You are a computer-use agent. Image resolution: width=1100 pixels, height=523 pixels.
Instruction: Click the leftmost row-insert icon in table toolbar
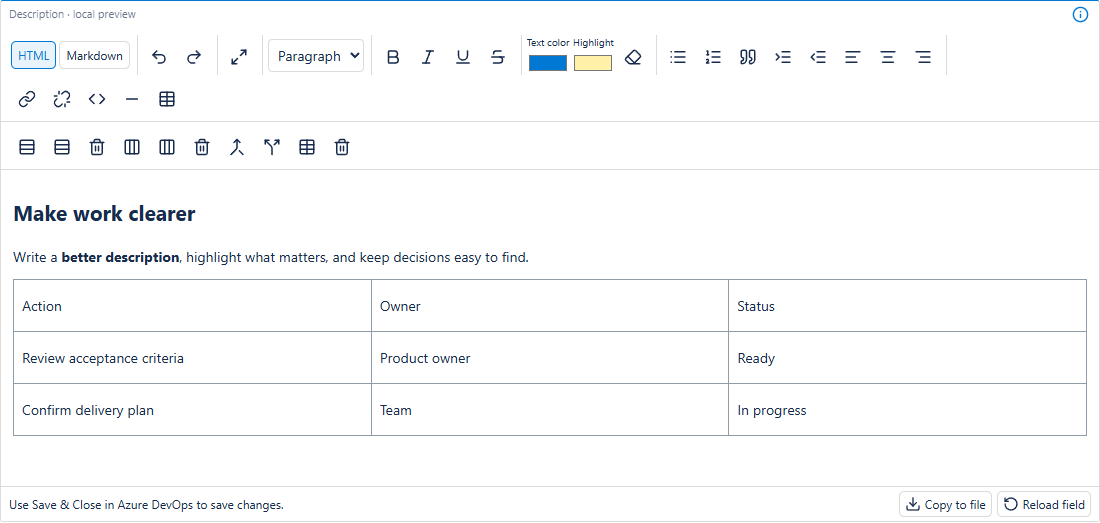pyautogui.click(x=27, y=147)
